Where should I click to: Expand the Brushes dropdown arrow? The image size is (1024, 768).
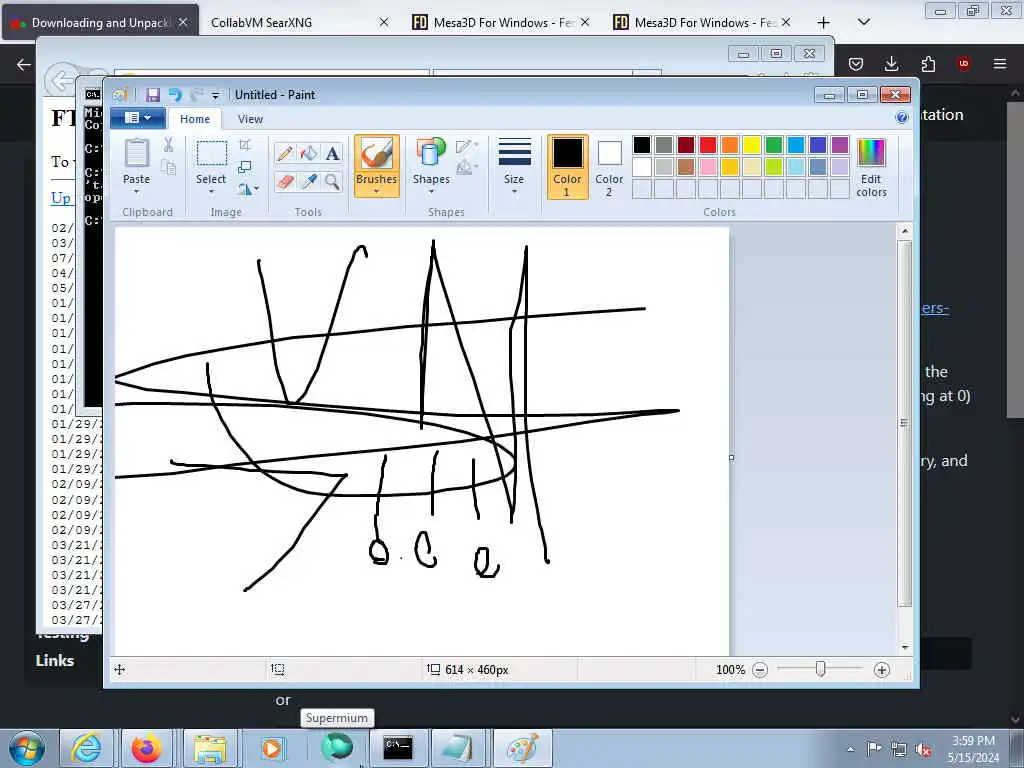pos(376,191)
